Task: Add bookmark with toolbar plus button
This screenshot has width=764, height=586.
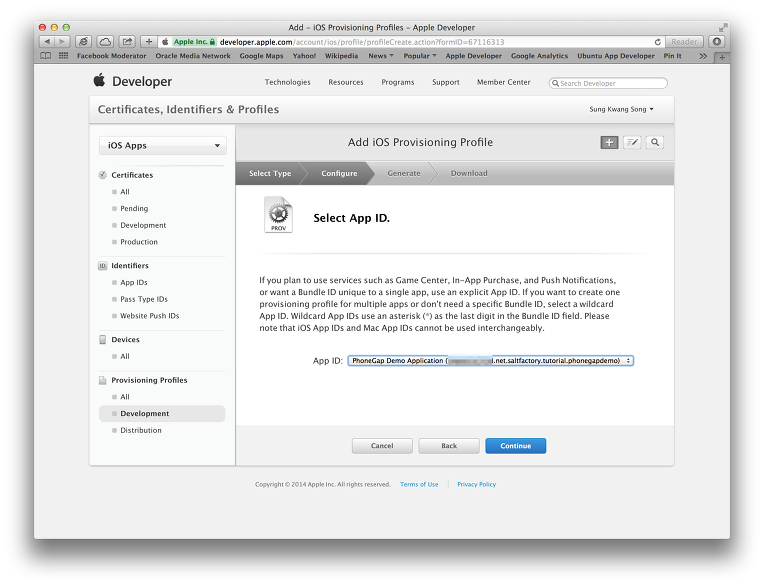Action: pos(149,42)
